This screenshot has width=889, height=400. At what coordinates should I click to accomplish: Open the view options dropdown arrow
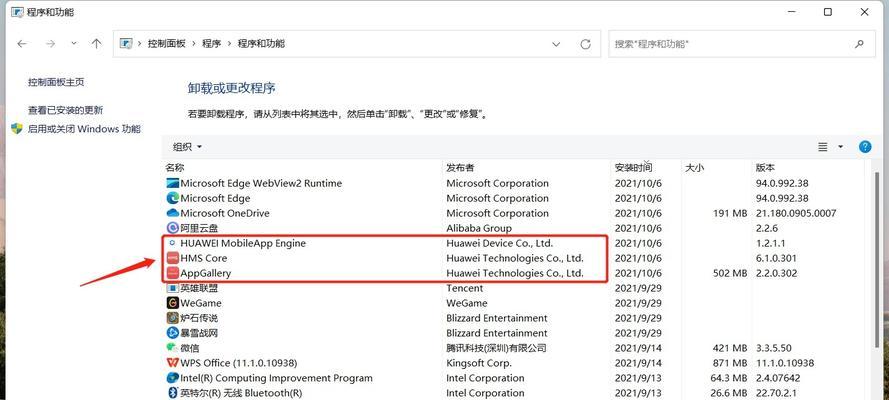pos(840,147)
